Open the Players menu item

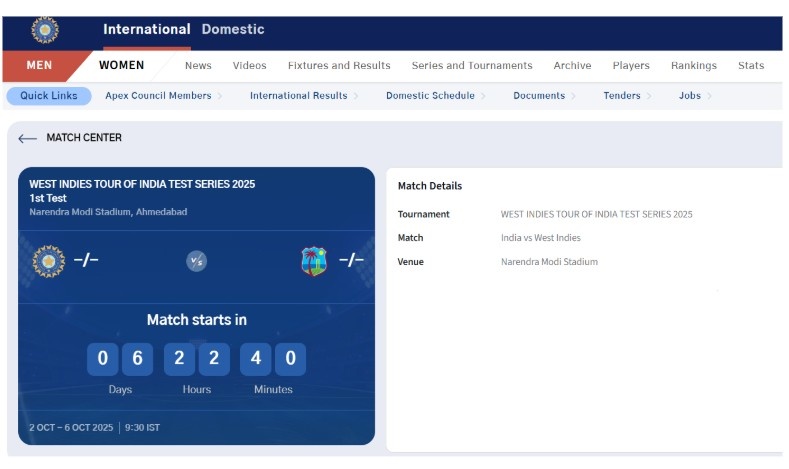[631, 65]
